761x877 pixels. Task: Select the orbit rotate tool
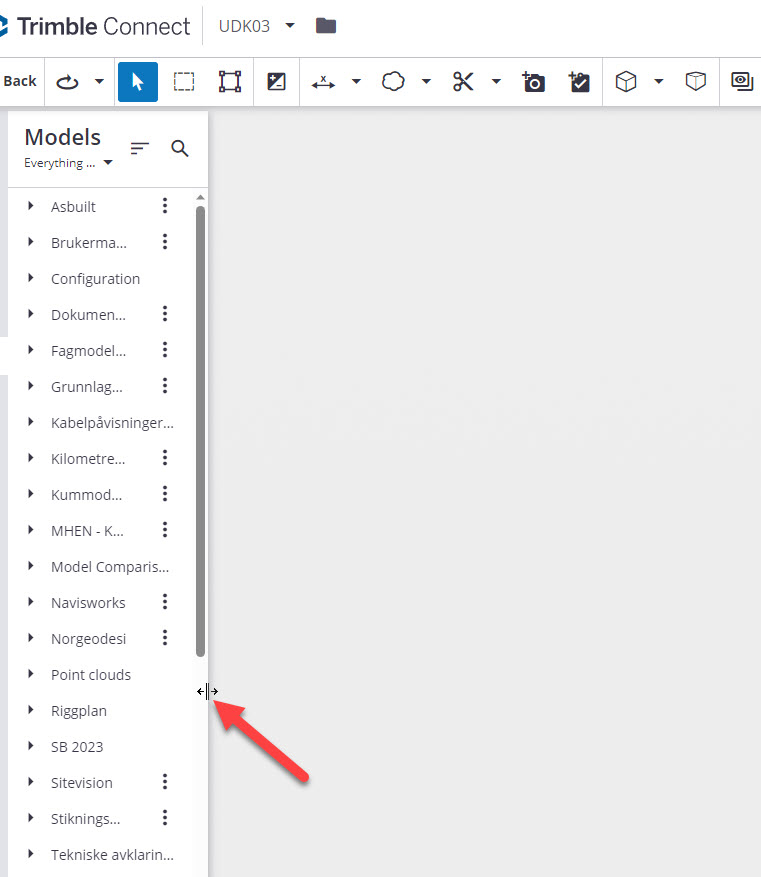[x=67, y=82]
